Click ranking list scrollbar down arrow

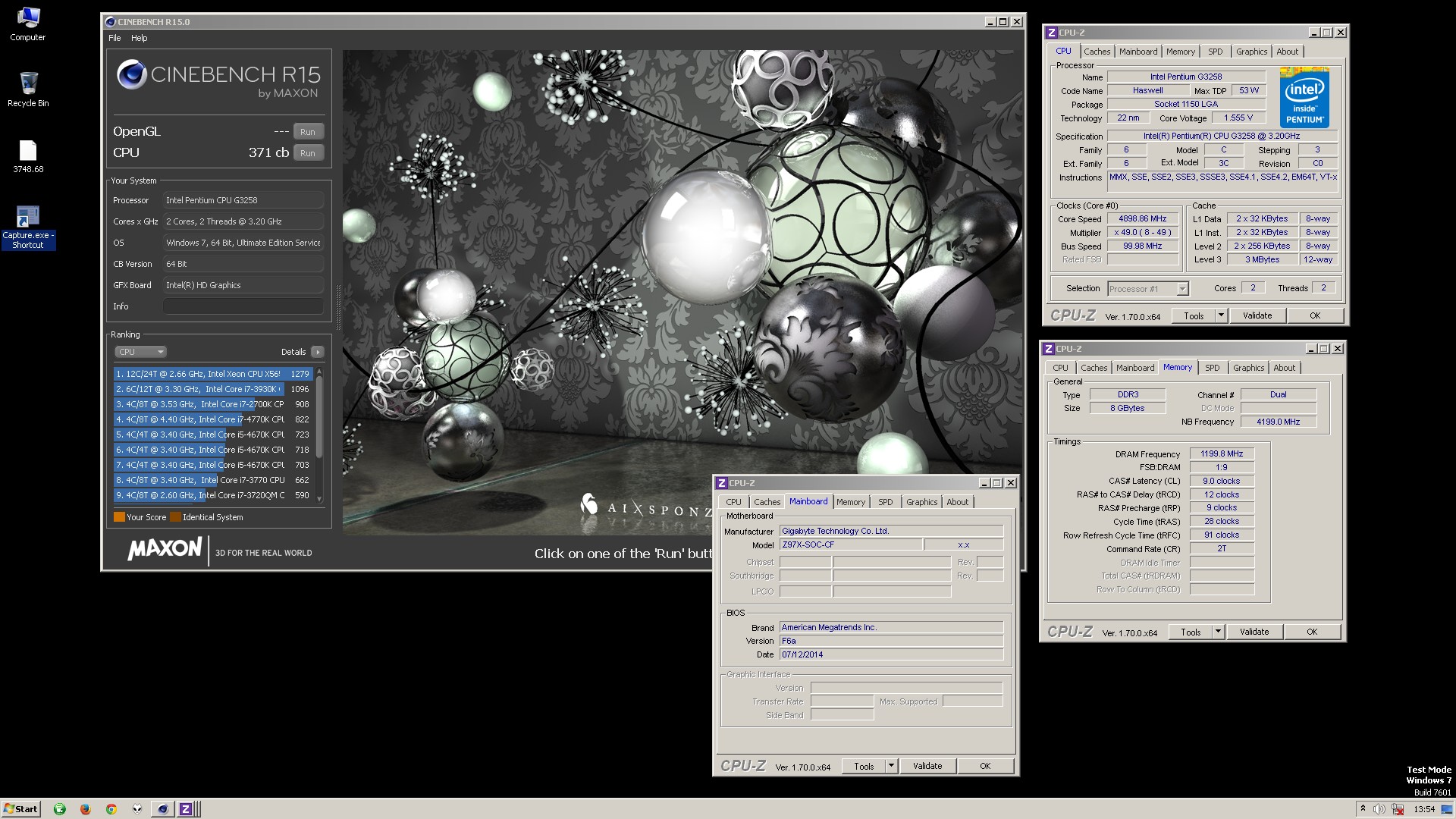(319, 499)
